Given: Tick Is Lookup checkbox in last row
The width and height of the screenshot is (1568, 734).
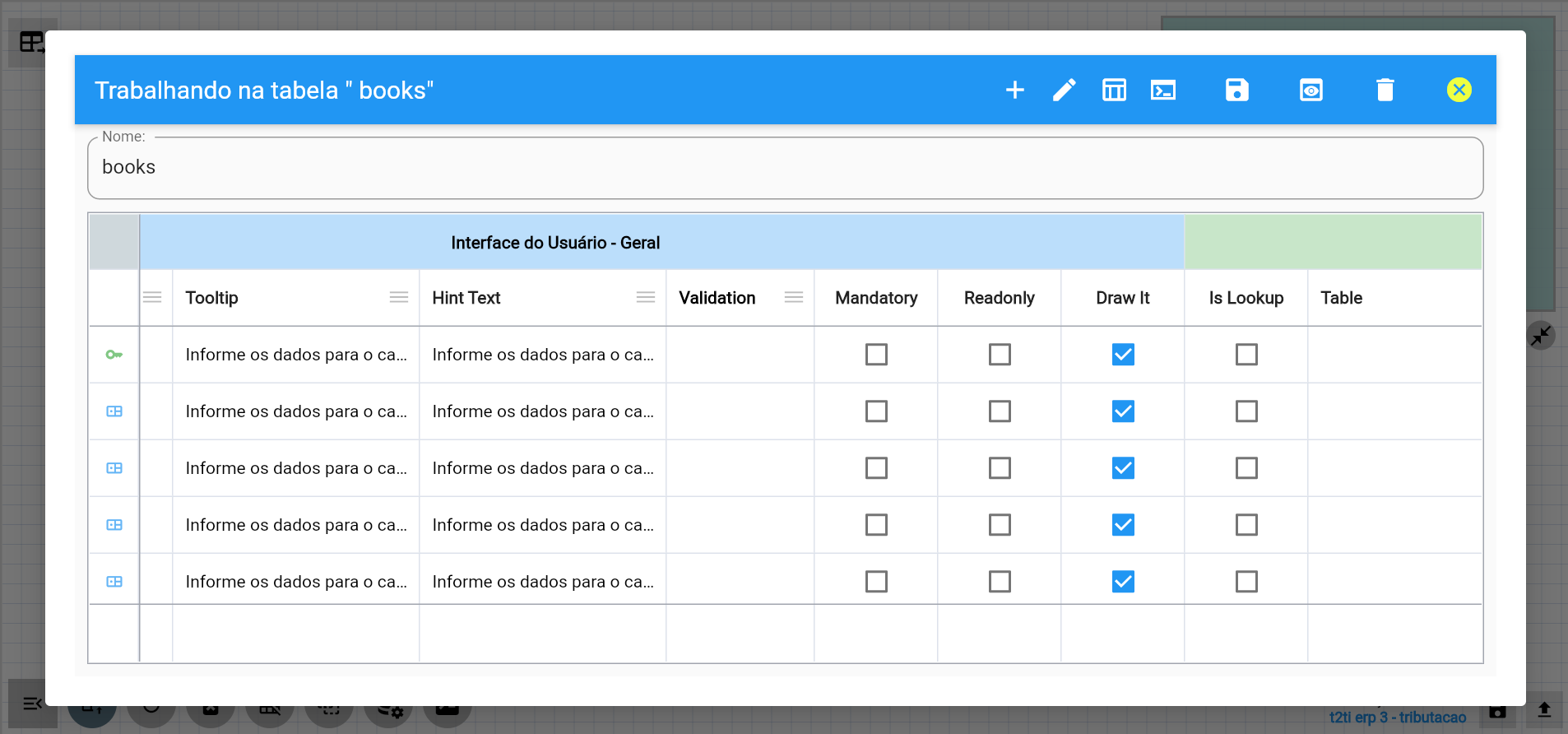Looking at the screenshot, I should 1246,582.
